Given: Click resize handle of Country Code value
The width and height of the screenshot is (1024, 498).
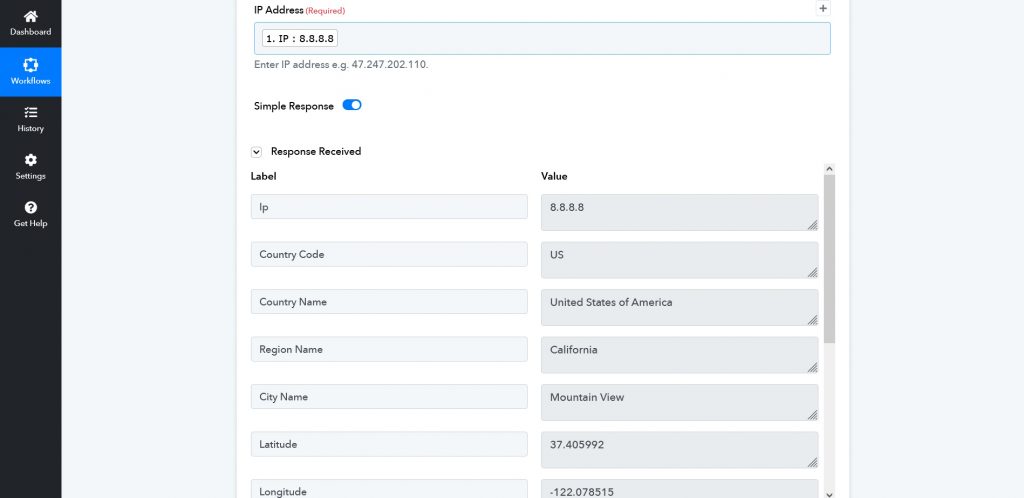Looking at the screenshot, I should [x=812, y=272].
